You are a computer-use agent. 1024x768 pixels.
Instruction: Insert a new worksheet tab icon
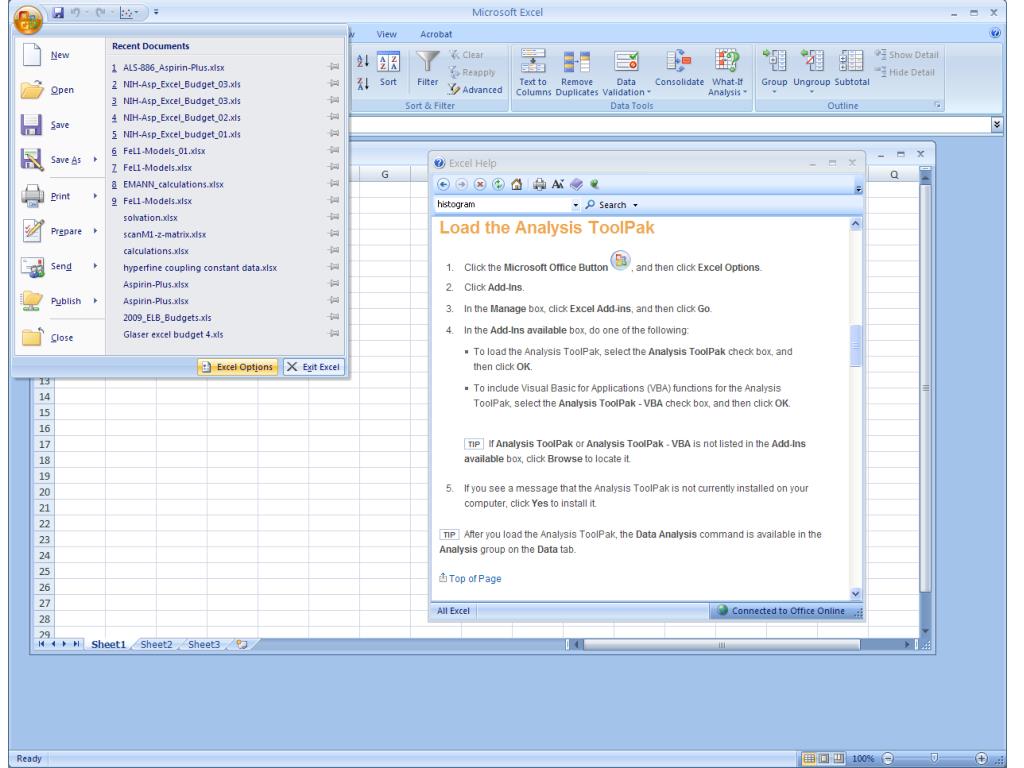pos(242,645)
